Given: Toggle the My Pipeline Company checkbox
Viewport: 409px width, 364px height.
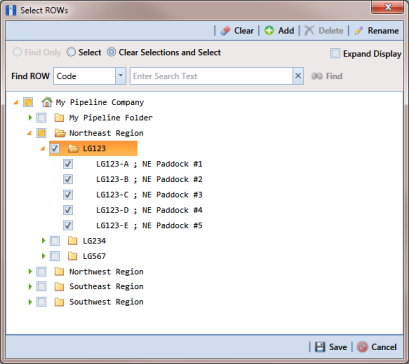Looking at the screenshot, I should (28, 102).
